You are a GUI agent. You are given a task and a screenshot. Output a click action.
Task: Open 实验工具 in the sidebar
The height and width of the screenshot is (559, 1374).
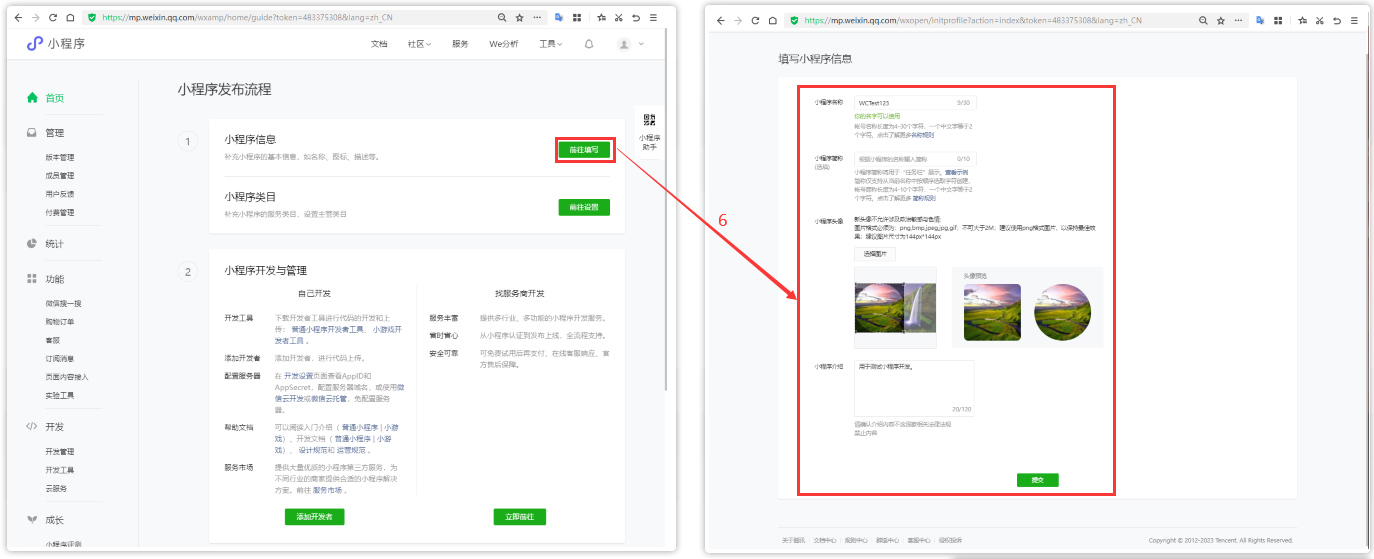pos(60,395)
